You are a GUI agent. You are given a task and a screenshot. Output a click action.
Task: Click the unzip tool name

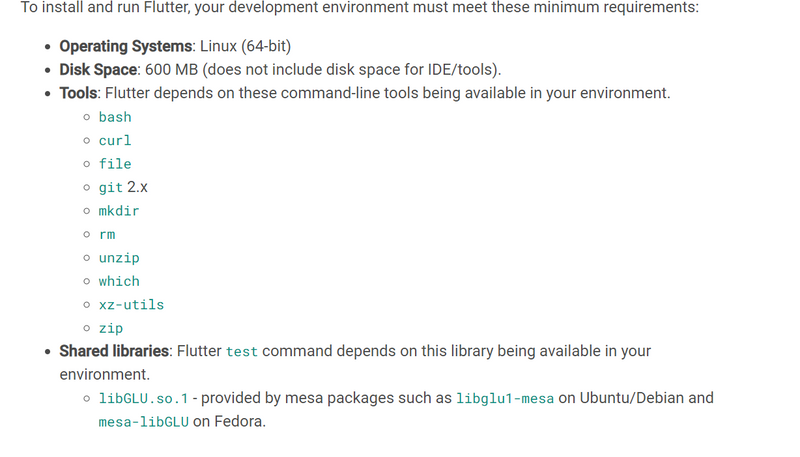(x=119, y=258)
